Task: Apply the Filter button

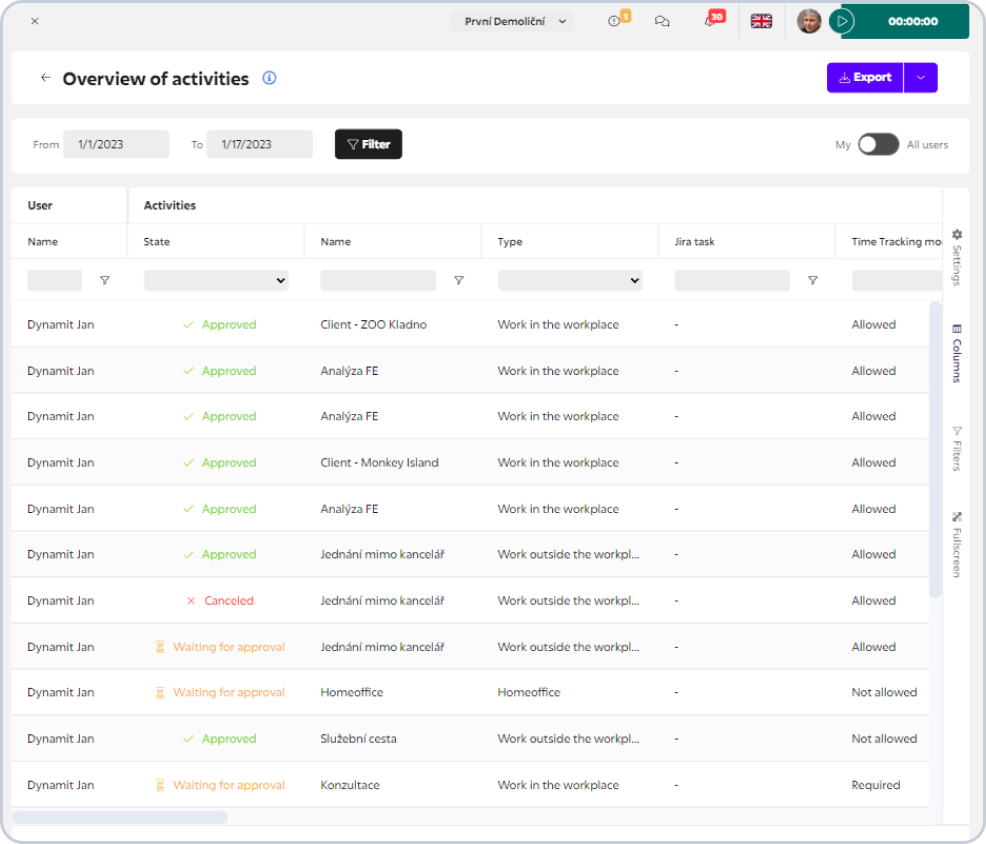Action: coord(368,145)
